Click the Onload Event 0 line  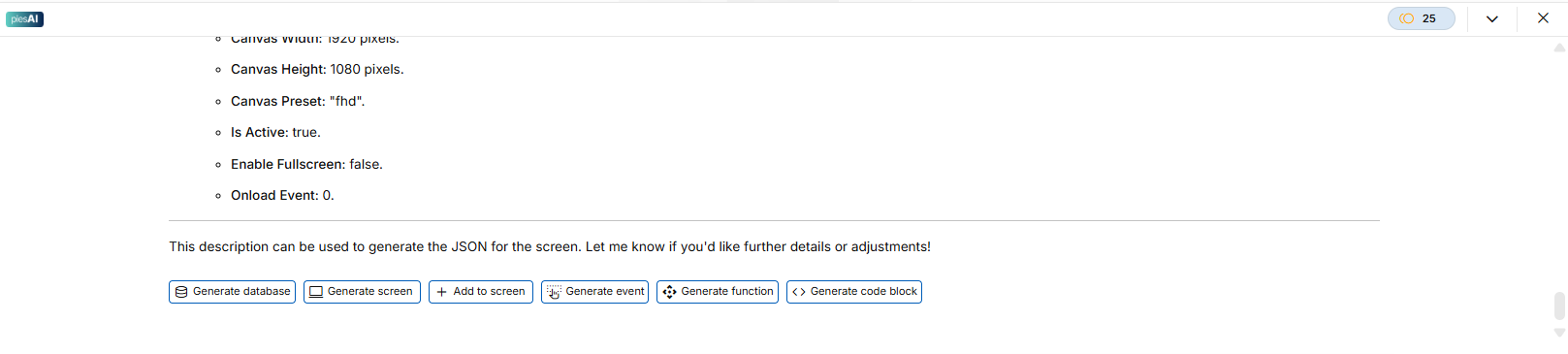coord(282,195)
